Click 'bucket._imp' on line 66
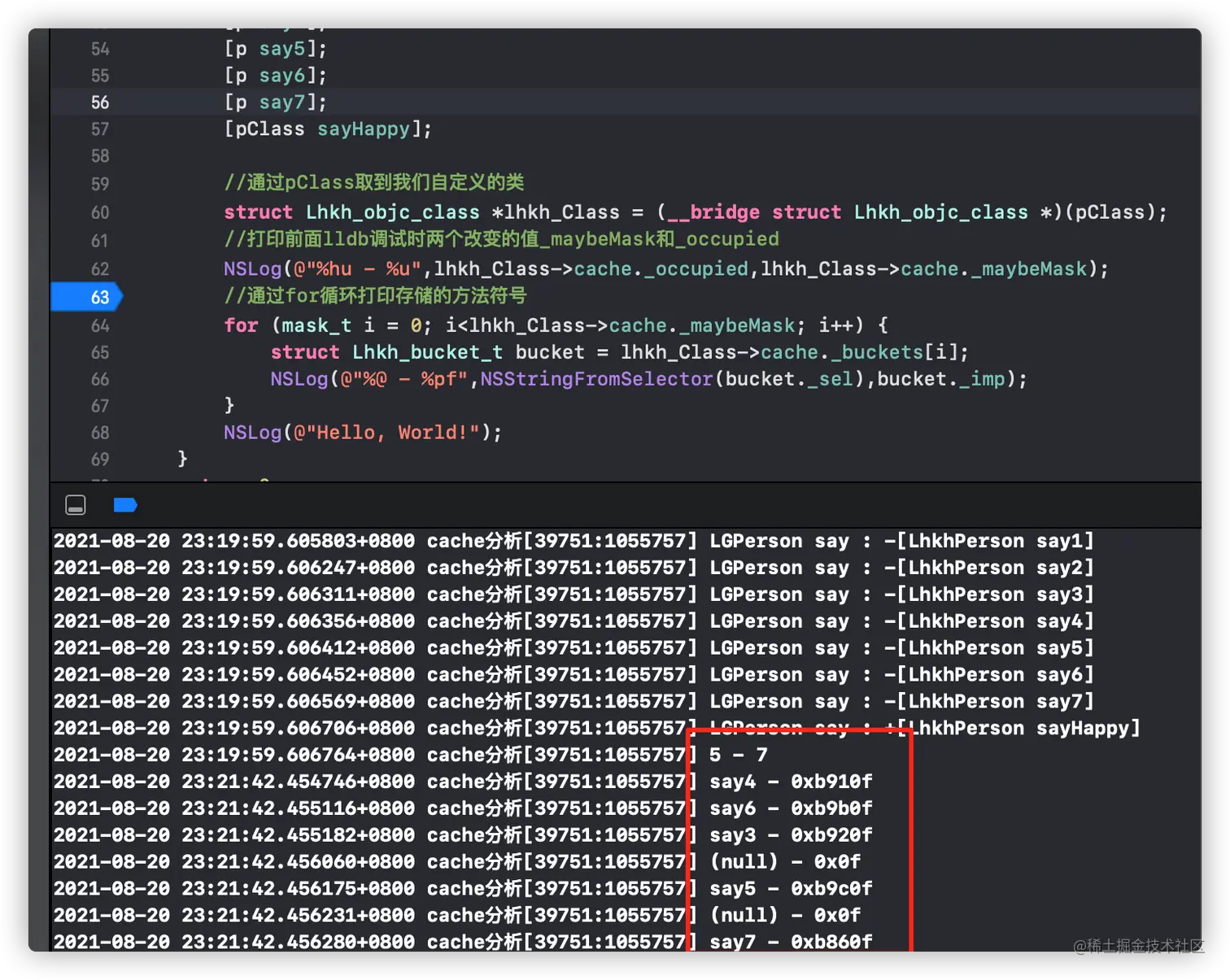Viewport: 1230px width, 980px height. (x=941, y=380)
